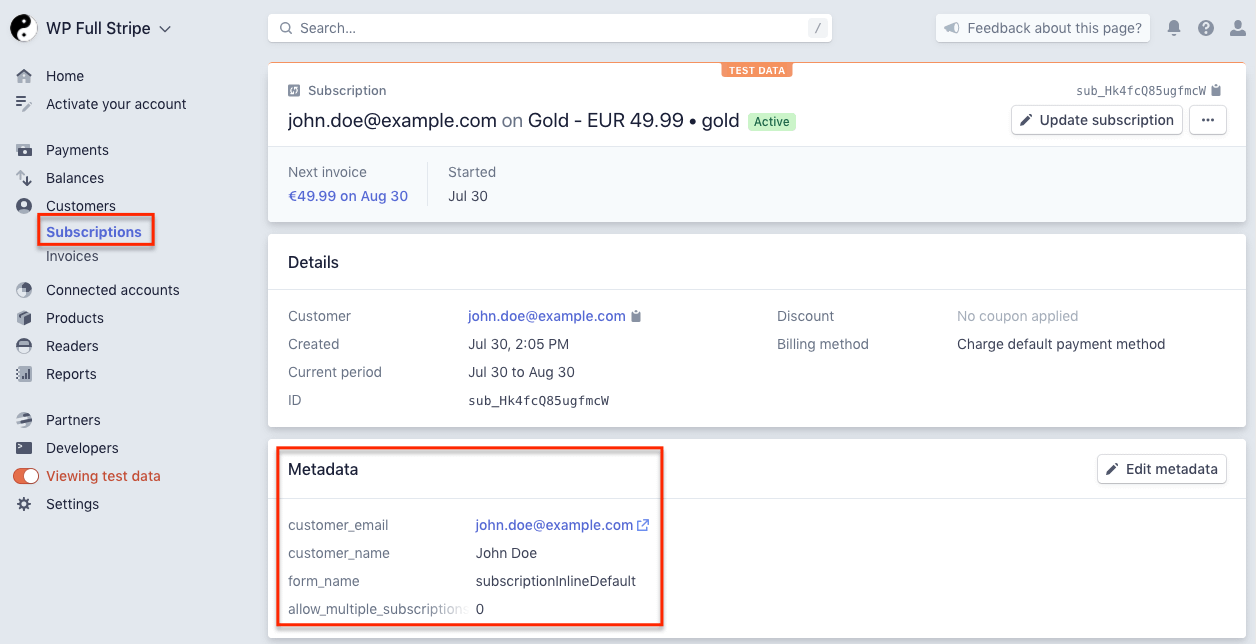1256x644 pixels.
Task: Open the help question mark icon
Action: [x=1206, y=28]
